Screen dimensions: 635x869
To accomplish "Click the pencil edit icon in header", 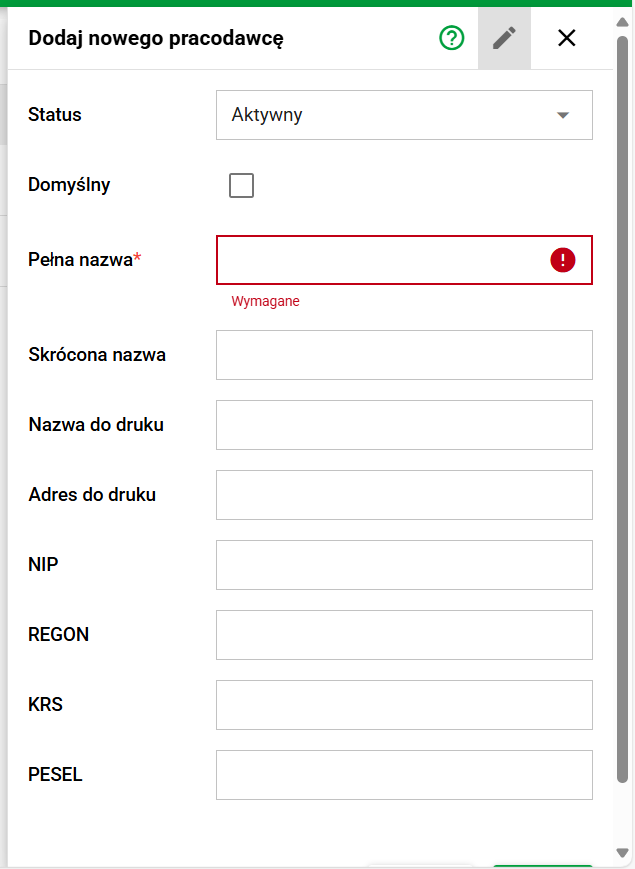I will [x=504, y=38].
